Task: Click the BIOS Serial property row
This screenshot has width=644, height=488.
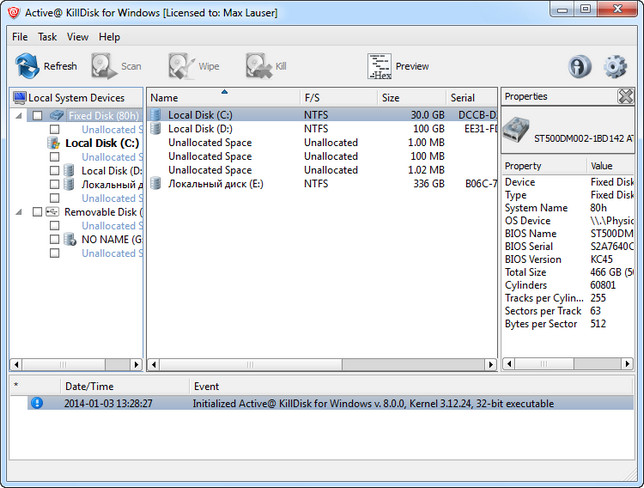Action: [568, 246]
